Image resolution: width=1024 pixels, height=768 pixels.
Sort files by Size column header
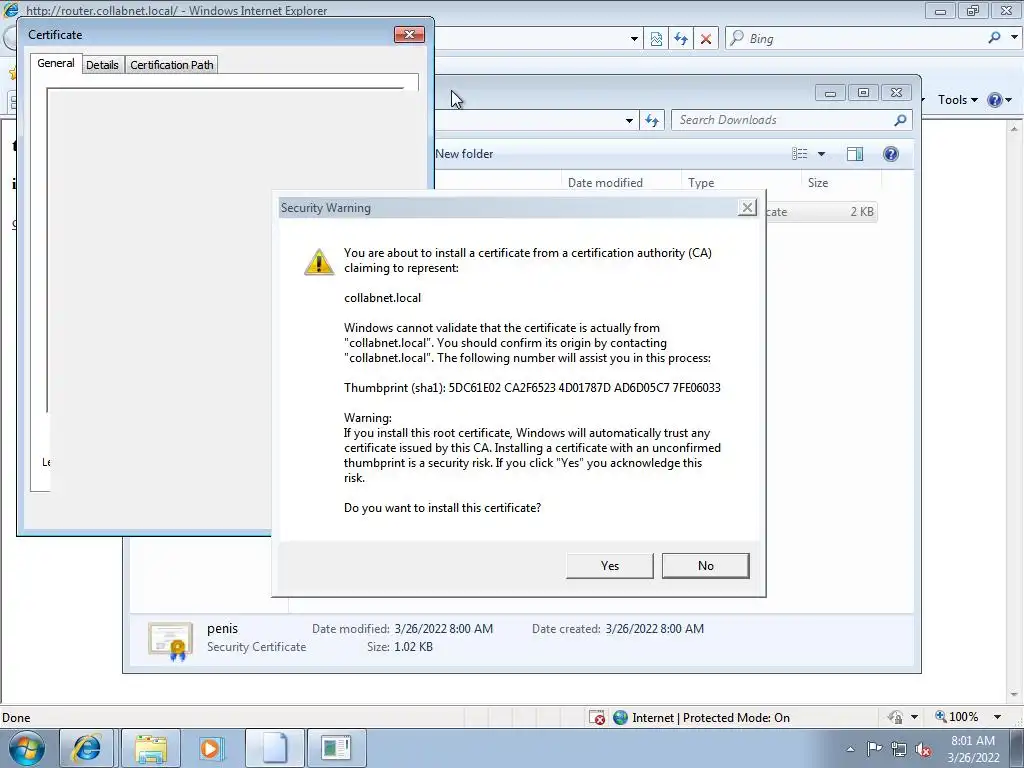(x=841, y=183)
